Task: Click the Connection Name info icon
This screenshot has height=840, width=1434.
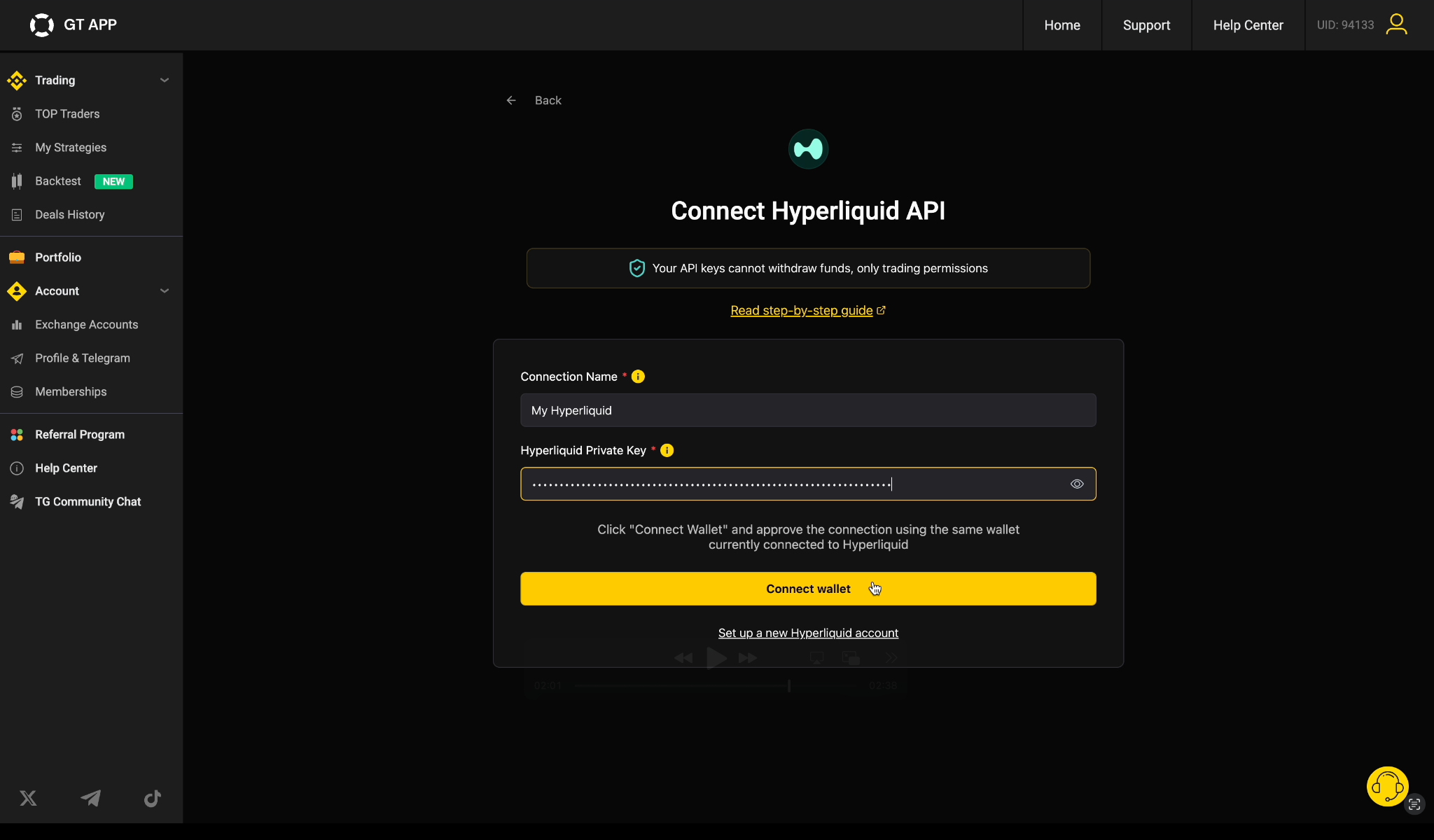Action: (638, 377)
